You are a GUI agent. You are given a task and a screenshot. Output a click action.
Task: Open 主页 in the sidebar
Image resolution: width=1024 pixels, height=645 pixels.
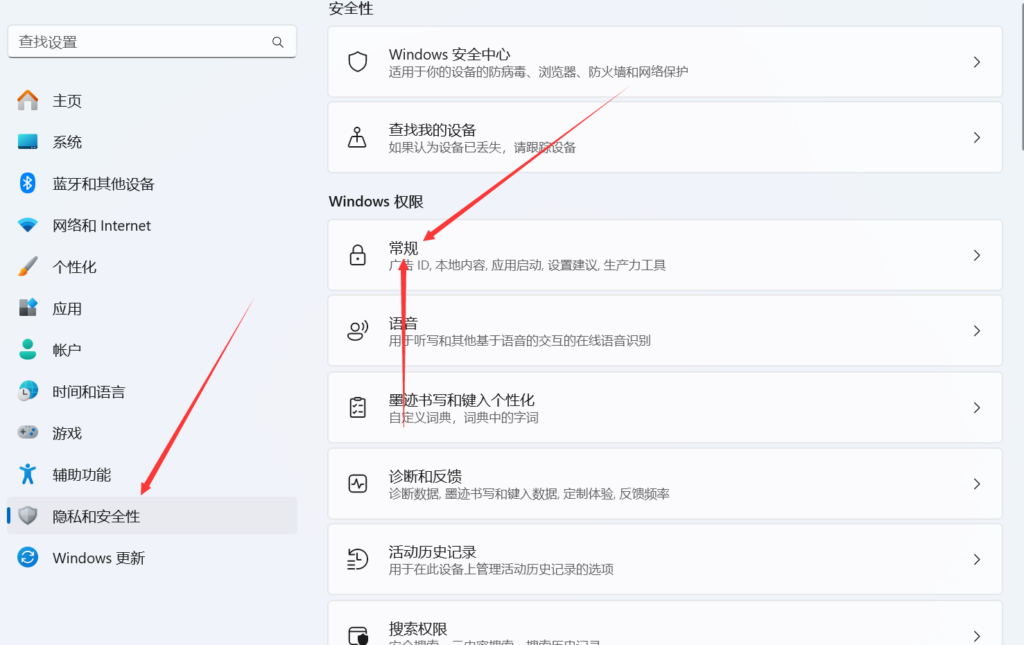pos(152,101)
